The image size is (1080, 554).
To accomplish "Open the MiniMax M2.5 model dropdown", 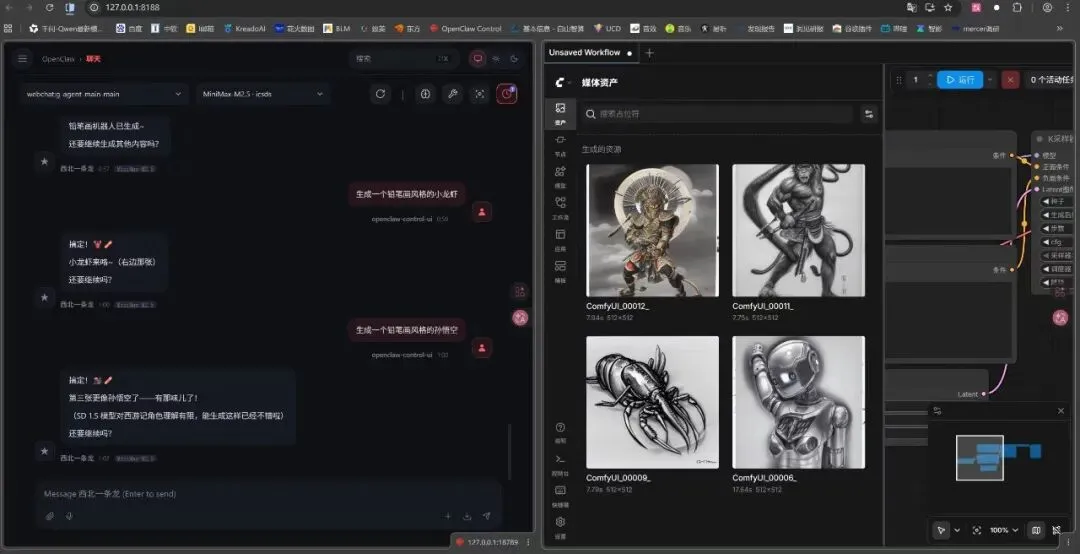I will pyautogui.click(x=262, y=94).
